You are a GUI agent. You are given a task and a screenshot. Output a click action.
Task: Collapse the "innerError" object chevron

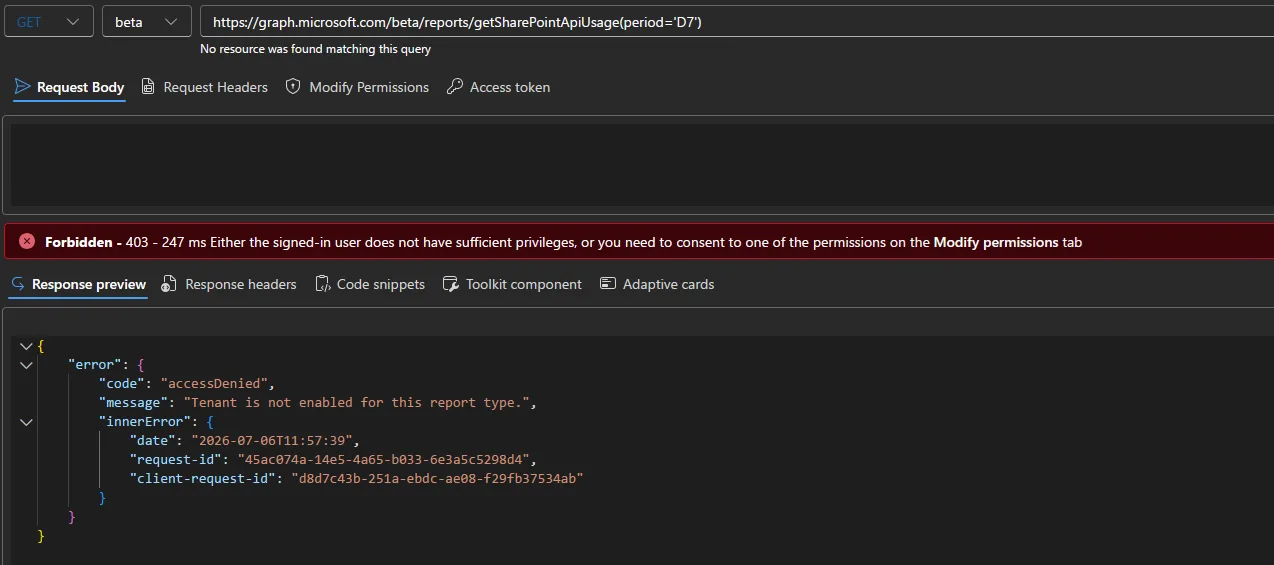tap(26, 422)
